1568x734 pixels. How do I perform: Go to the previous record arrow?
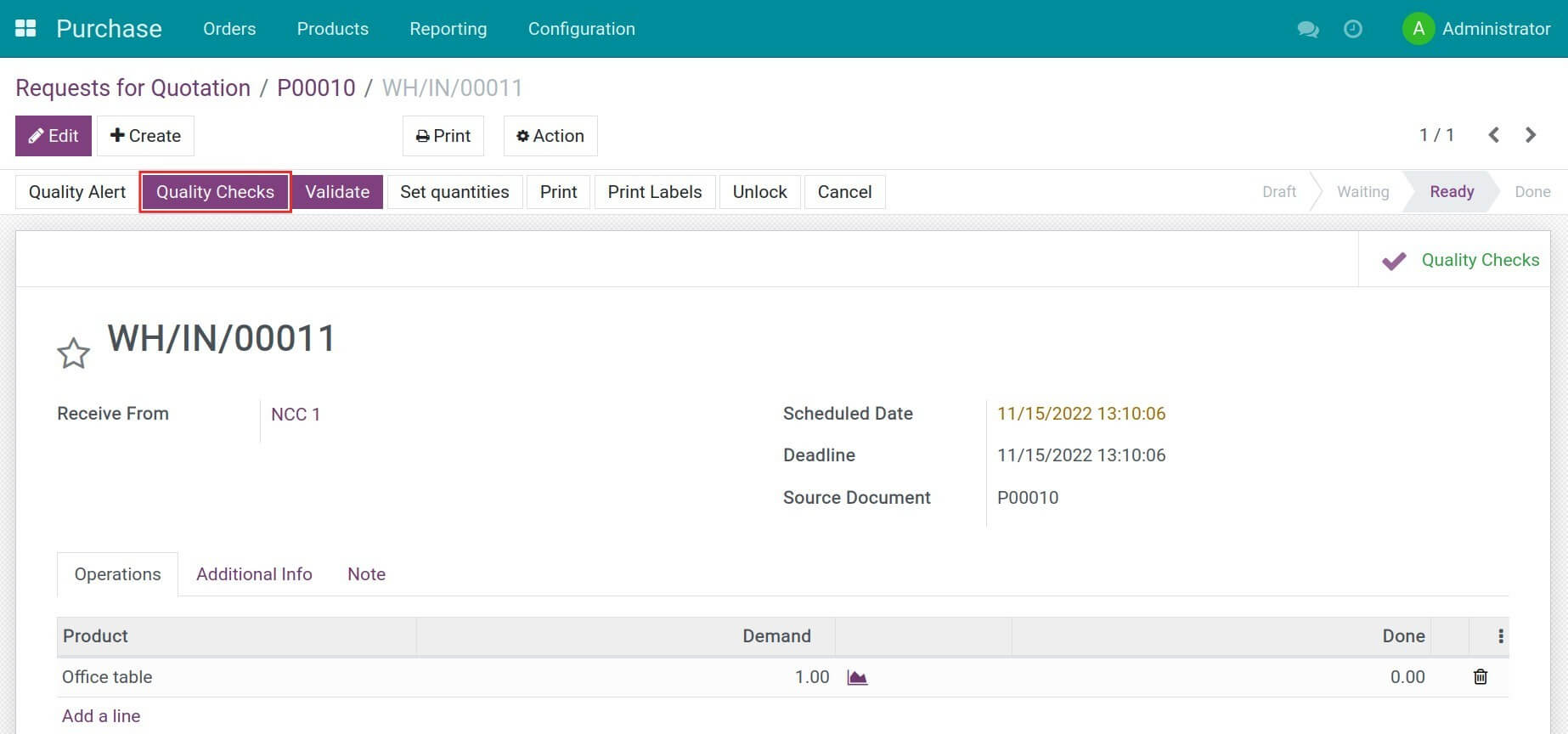pos(1493,135)
